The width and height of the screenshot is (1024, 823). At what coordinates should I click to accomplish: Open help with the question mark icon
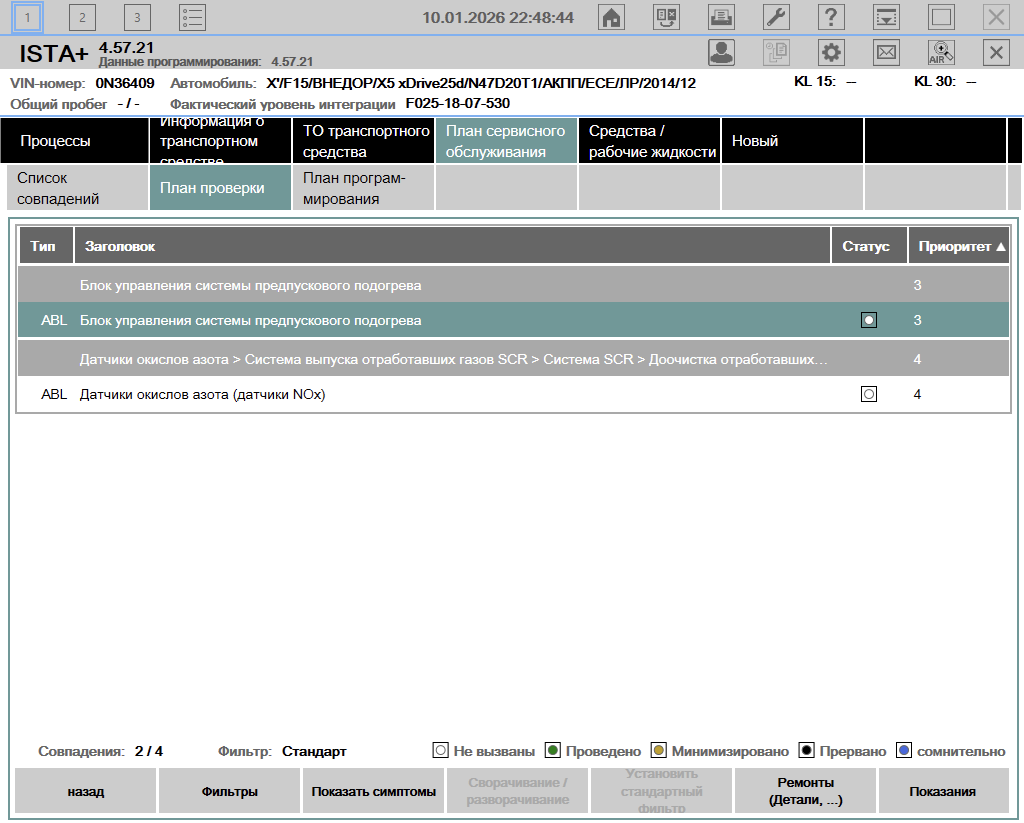(831, 17)
